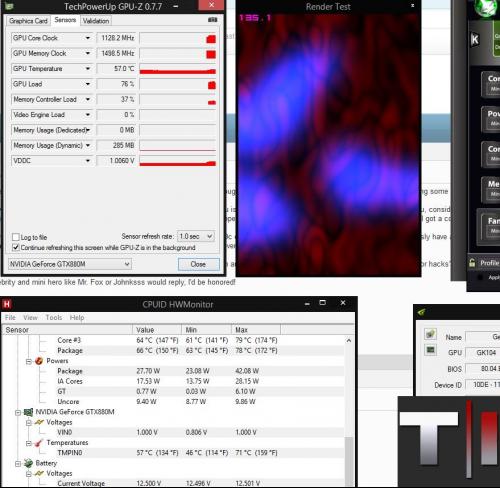Image resolution: width=500 pixels, height=488 pixels.
Task: Maximize the CPUID HWMonitor window
Action: click(x=322, y=303)
